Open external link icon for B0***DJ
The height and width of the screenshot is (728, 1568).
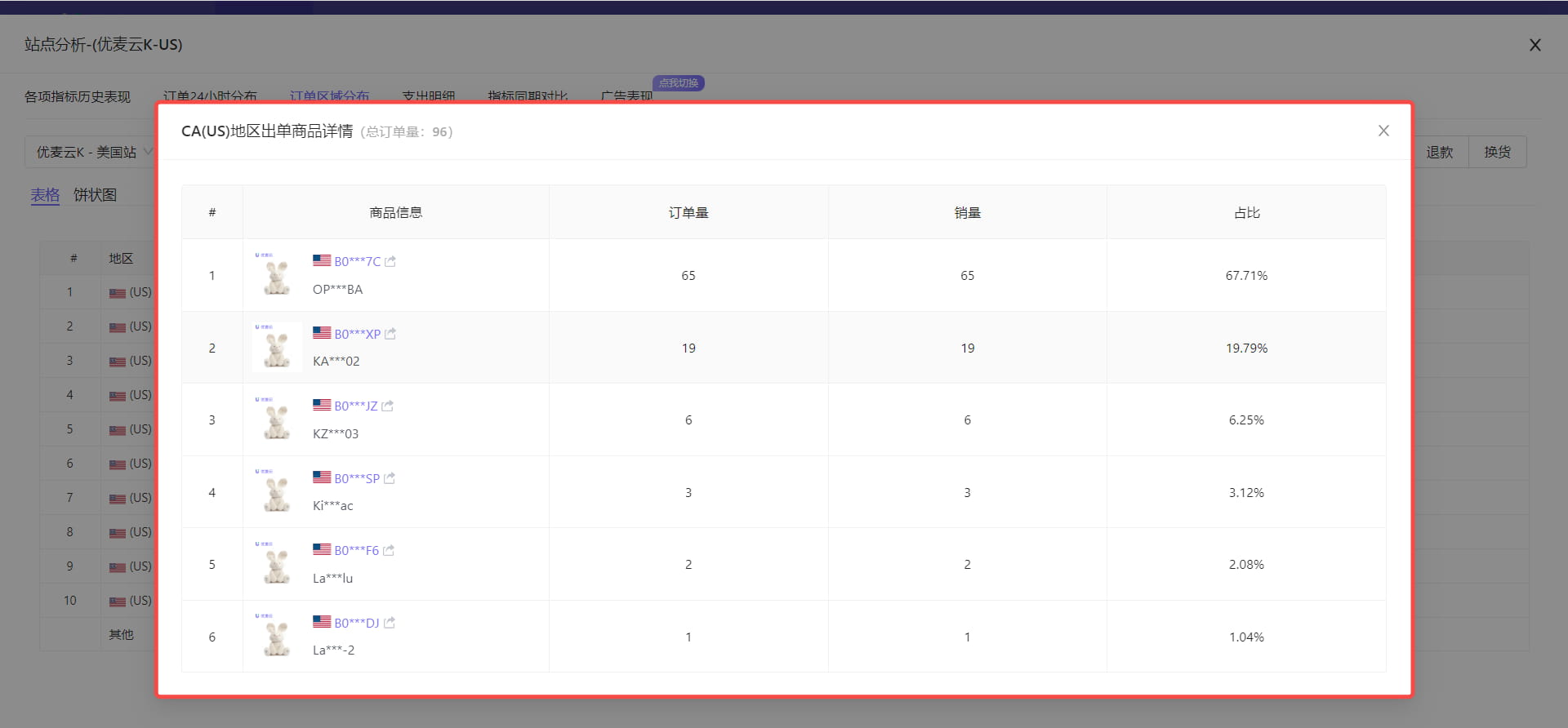pyautogui.click(x=390, y=623)
